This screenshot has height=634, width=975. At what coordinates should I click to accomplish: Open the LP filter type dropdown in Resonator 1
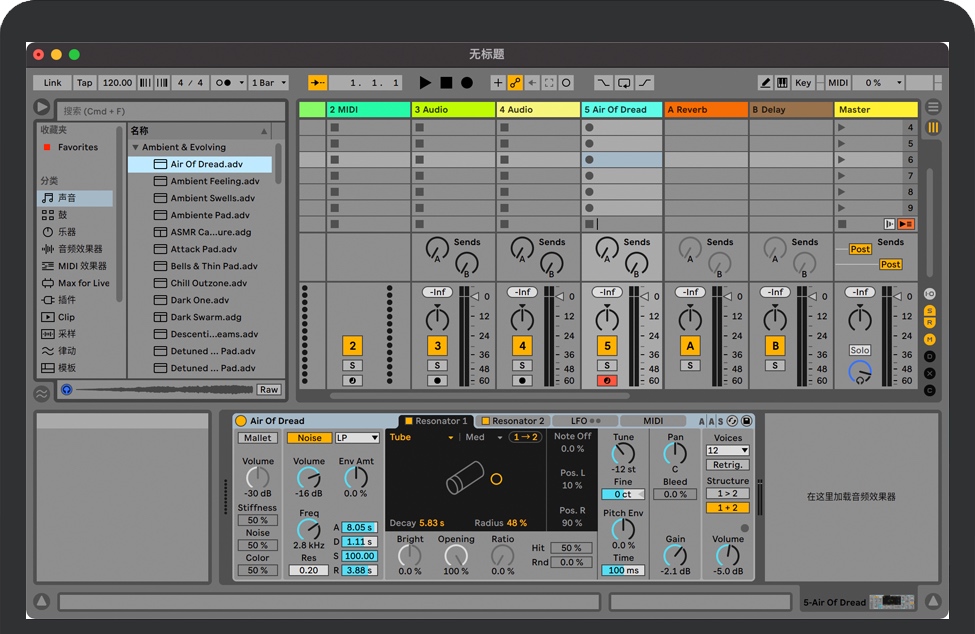coord(359,438)
